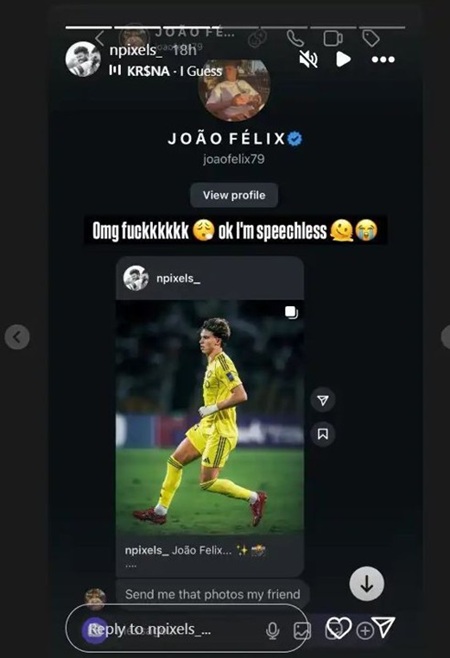Click the npixels_ username in story header
Screen dimensions: 450x658
coord(135,50)
